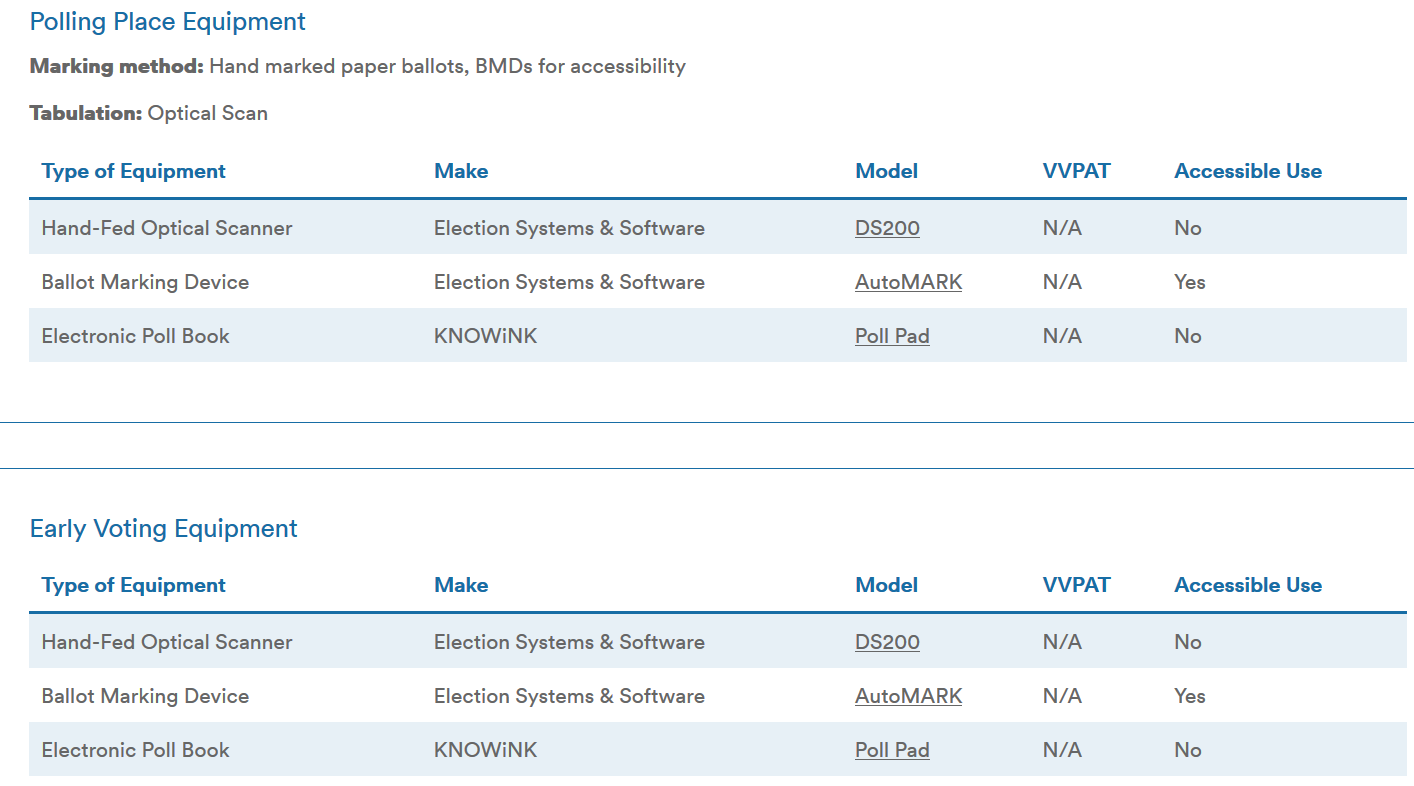Click Yes accessible use in Polling Place AutoMARK row
The width and height of the screenshot is (1414, 786).
[x=1190, y=282]
